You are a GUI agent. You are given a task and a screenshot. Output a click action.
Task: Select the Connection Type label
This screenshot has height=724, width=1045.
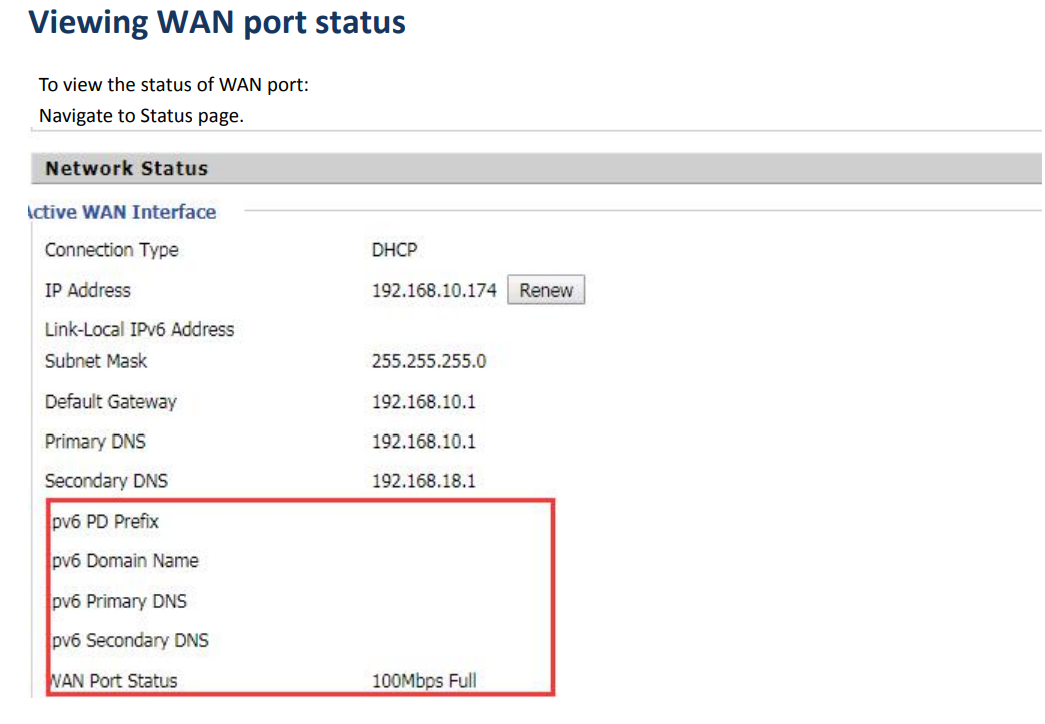click(x=111, y=250)
